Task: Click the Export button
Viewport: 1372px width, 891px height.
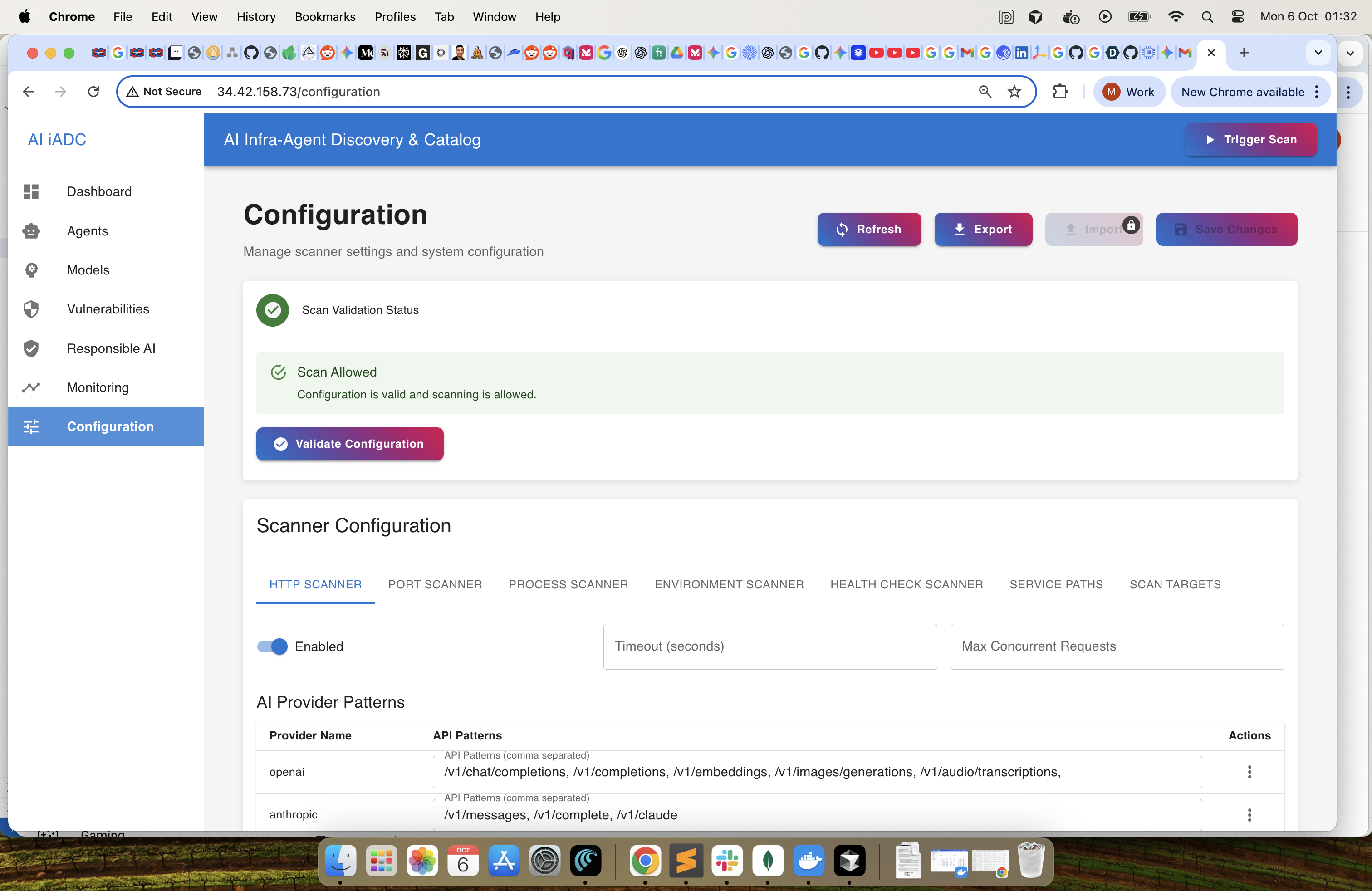Action: (983, 230)
